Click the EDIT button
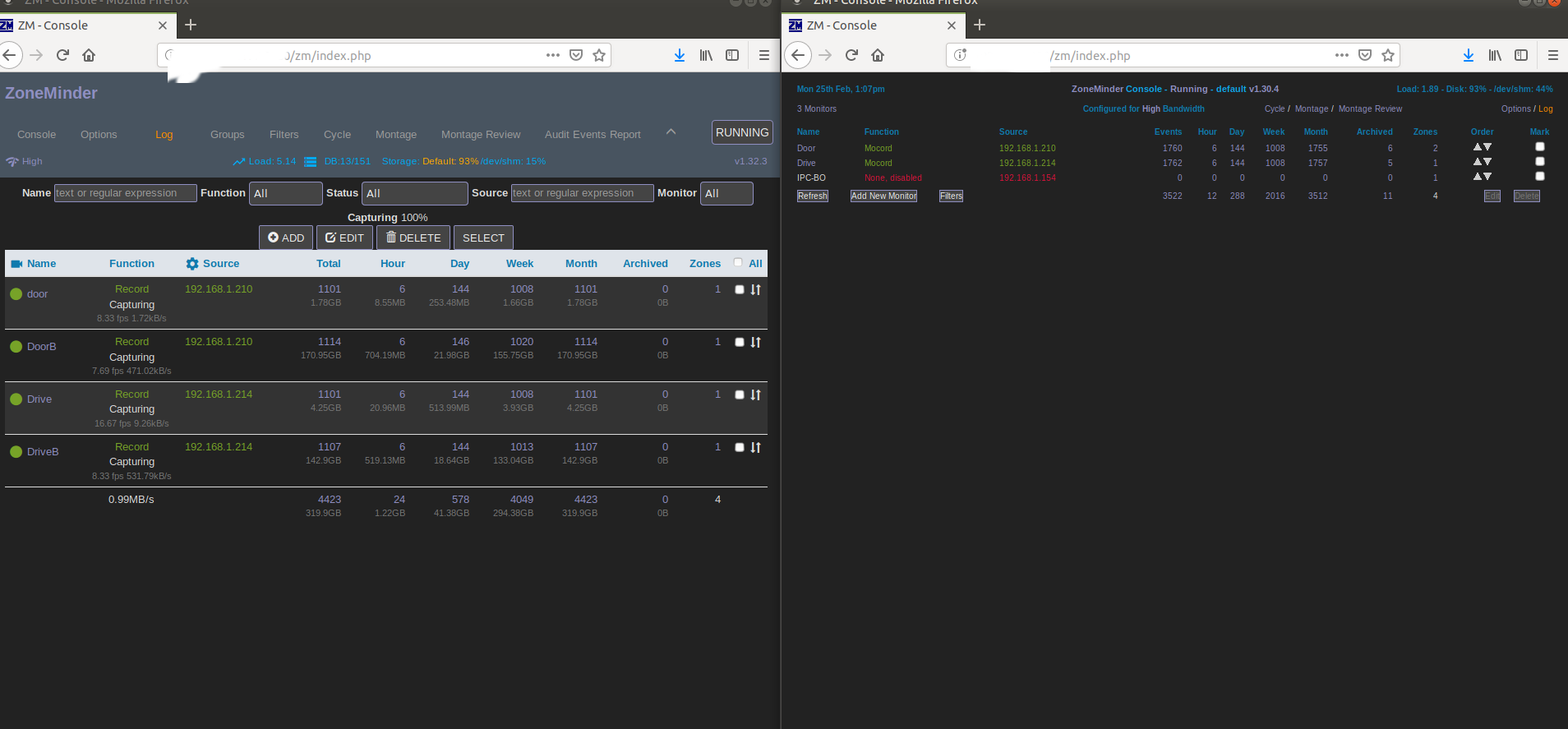 click(x=344, y=238)
